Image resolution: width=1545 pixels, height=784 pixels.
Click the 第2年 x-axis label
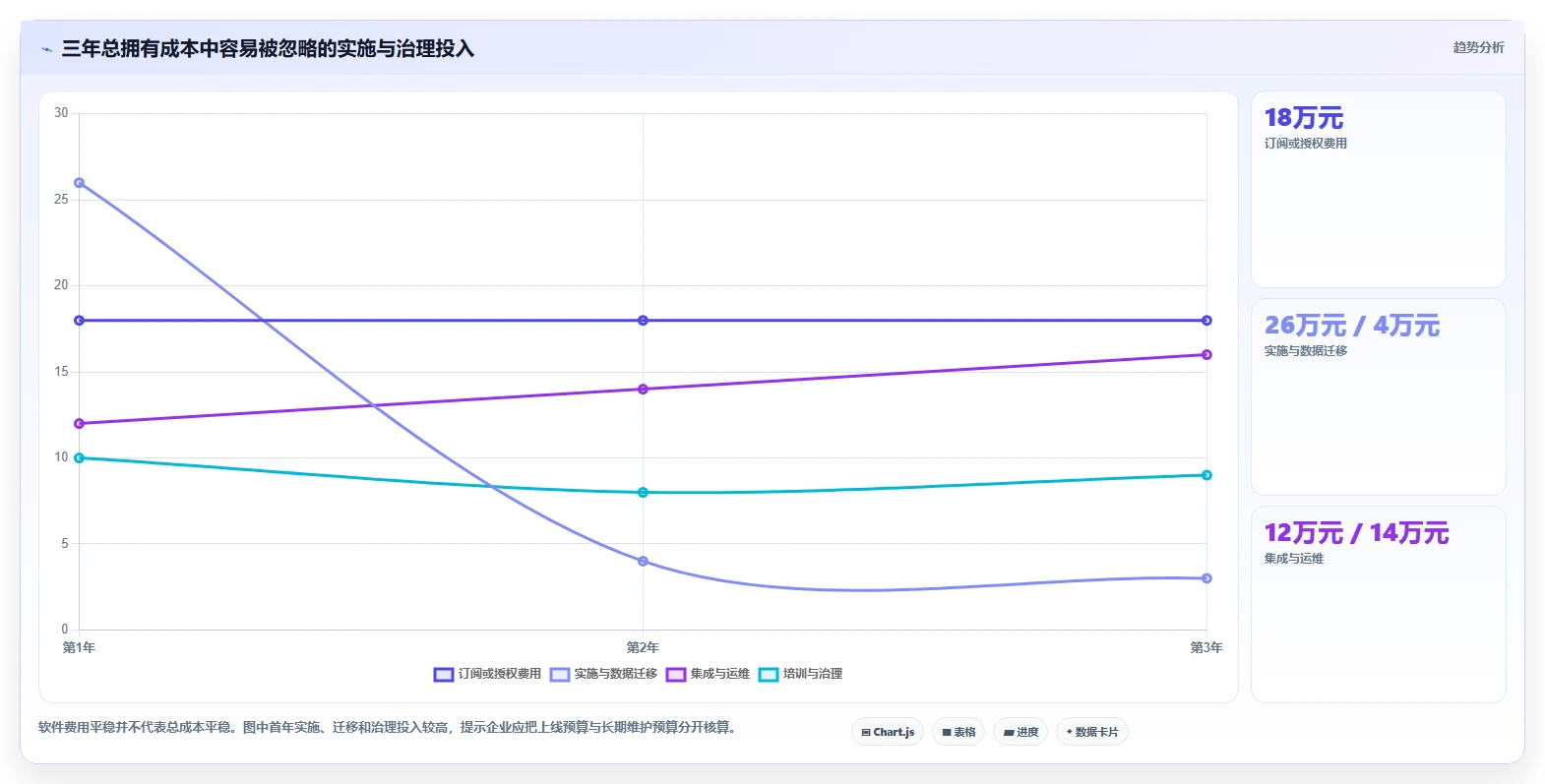pyautogui.click(x=643, y=647)
